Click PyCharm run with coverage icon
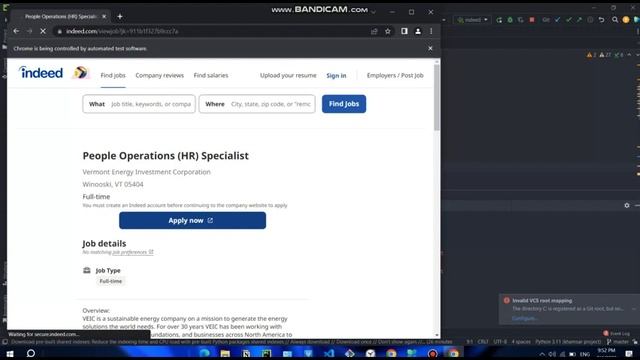Image resolution: width=640 pixels, height=360 pixels. coord(521,20)
